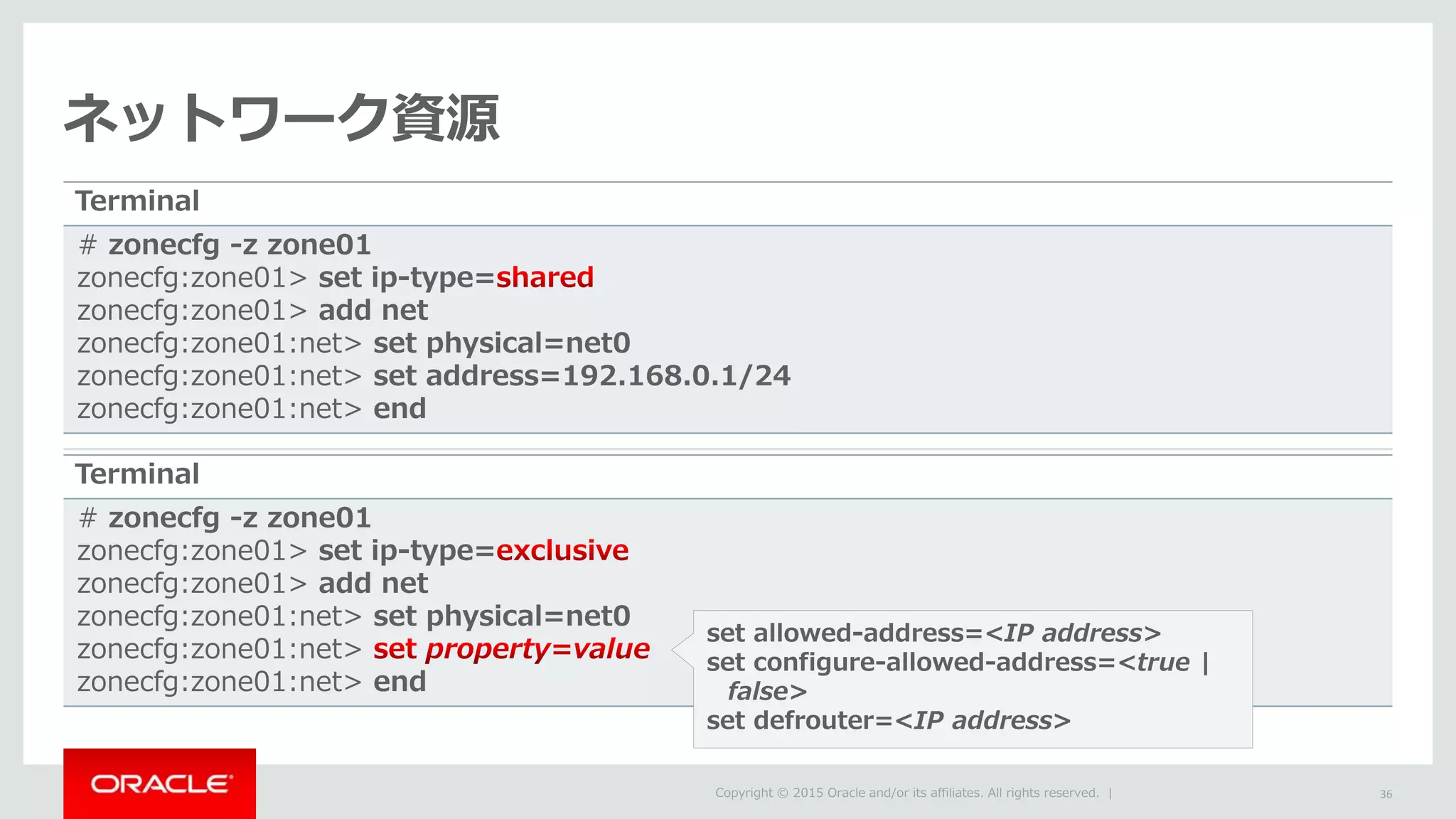This screenshot has height=819, width=1456.
Task: Click the set address=192.168.0.1/24 command
Action: [582, 375]
